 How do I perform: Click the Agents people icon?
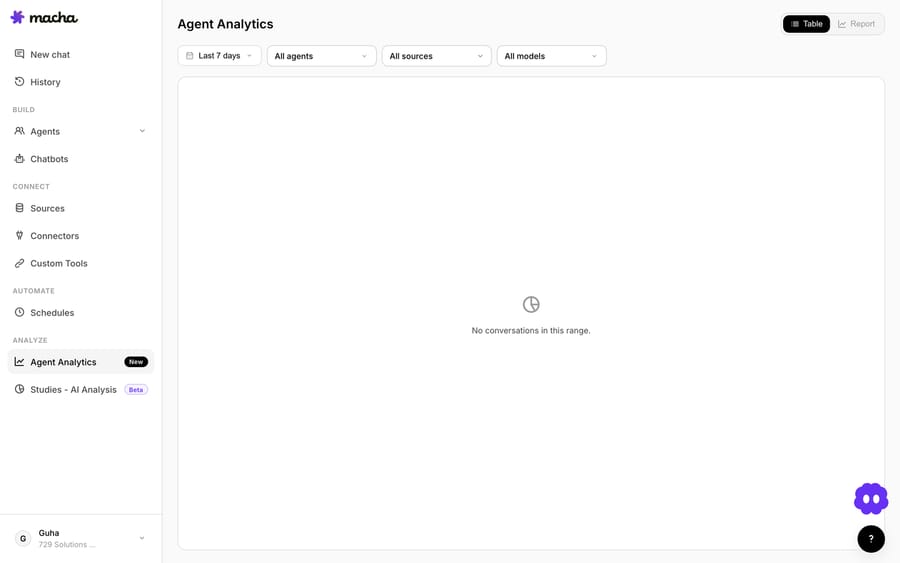click(20, 131)
